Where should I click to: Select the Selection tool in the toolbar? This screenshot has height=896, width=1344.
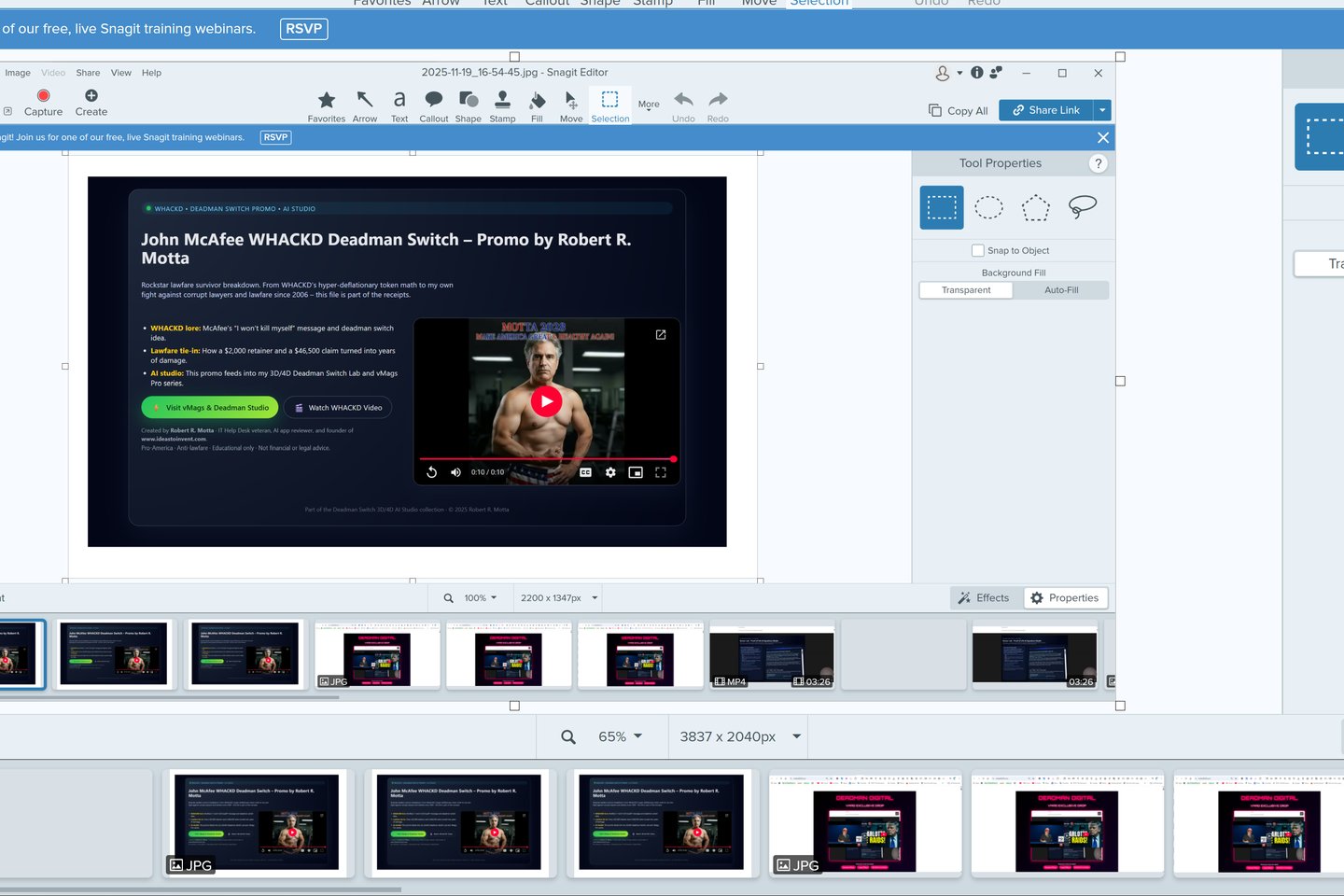coord(610,105)
